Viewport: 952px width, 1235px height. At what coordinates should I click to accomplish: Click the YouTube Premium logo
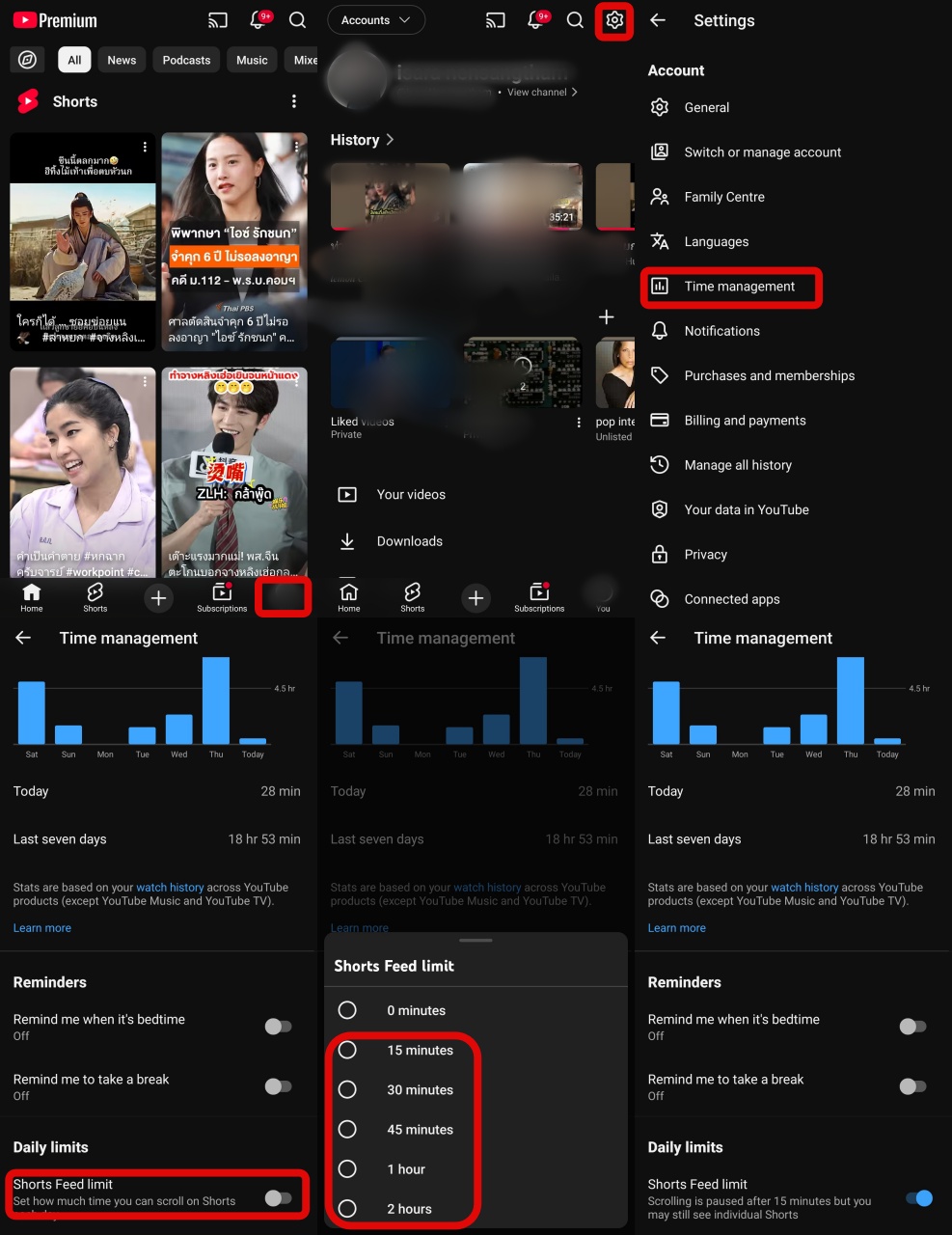(55, 20)
